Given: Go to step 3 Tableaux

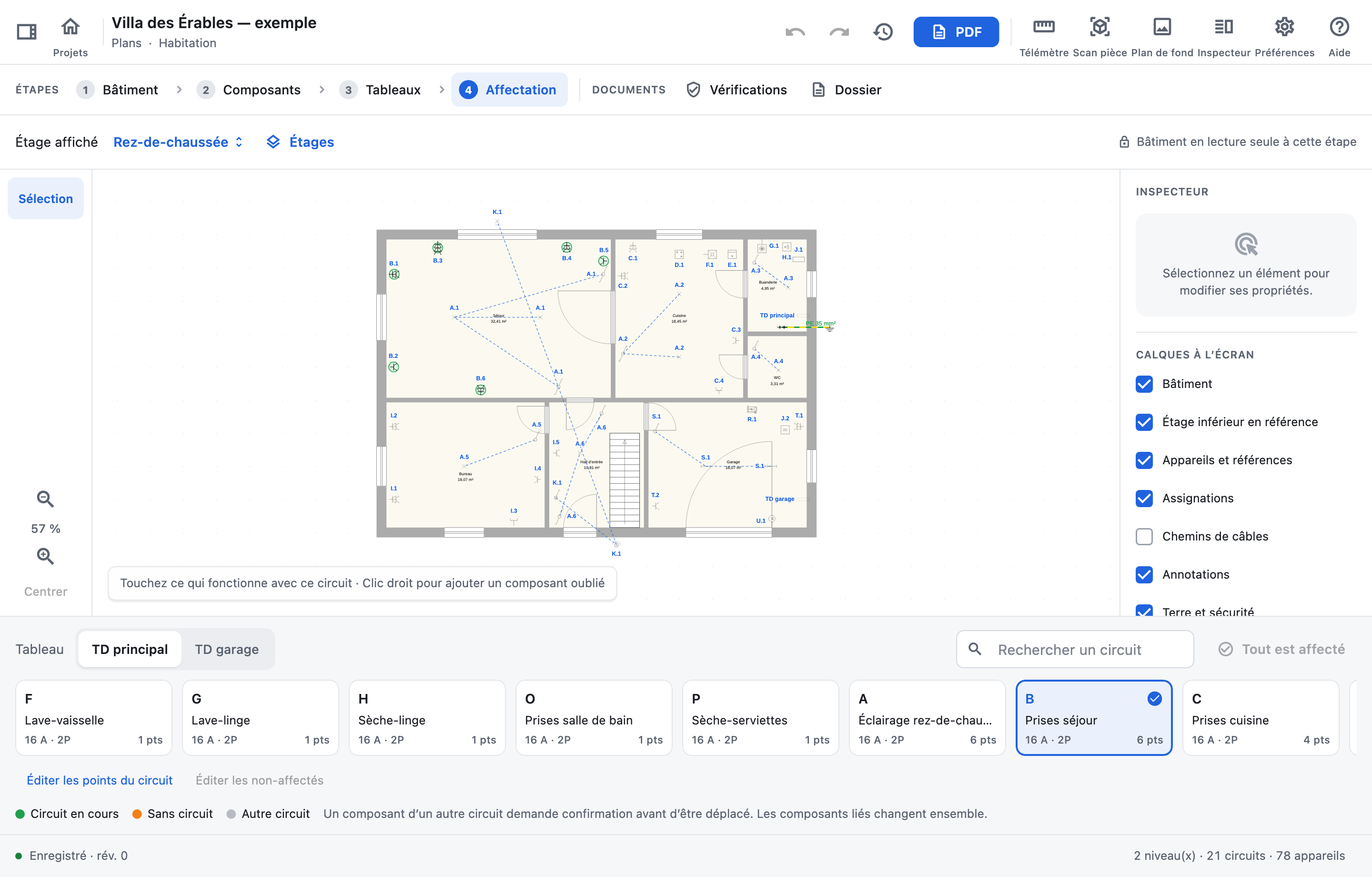Looking at the screenshot, I should coord(380,90).
